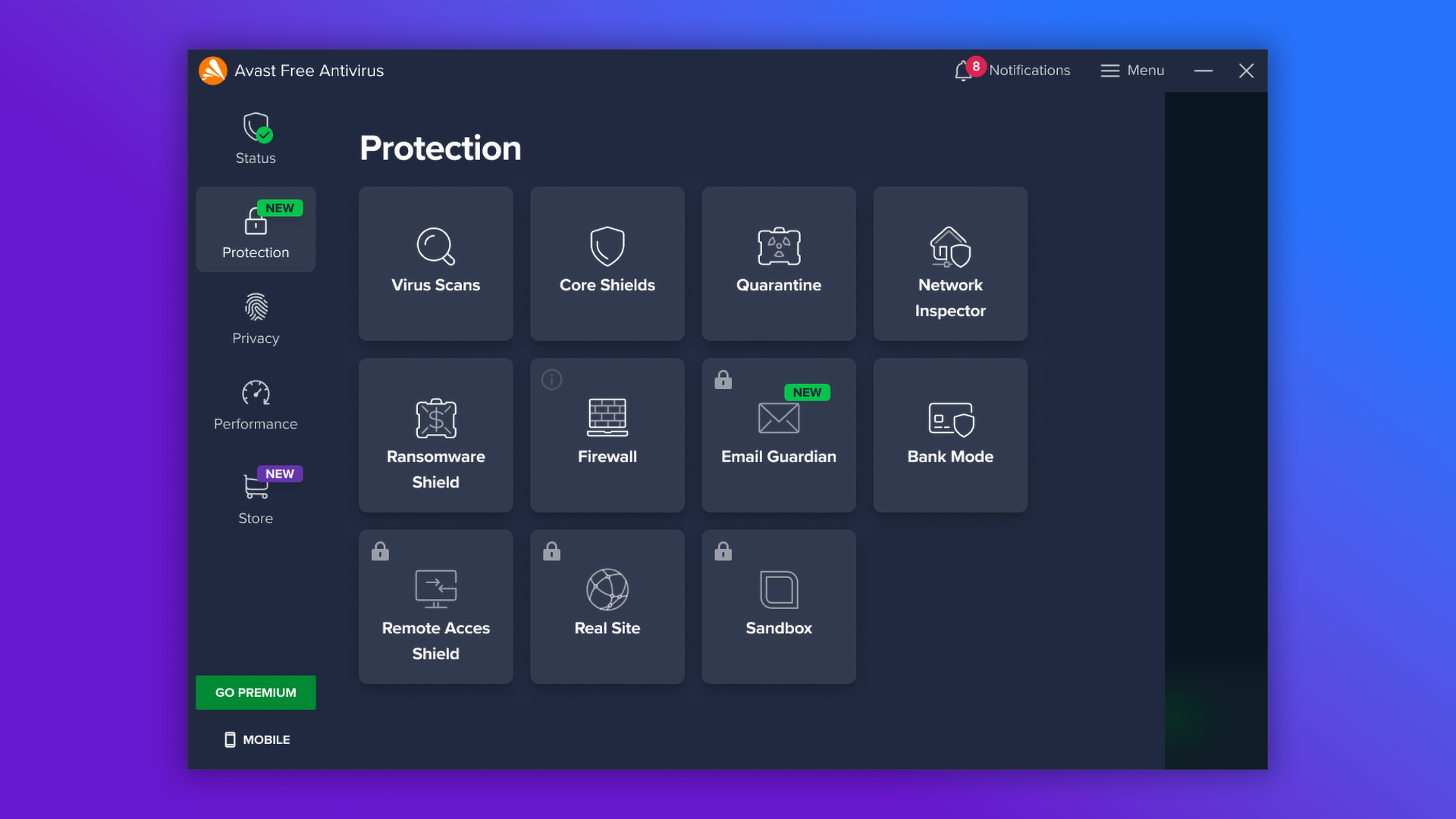Click the Avast logo icon
The height and width of the screenshot is (819, 1456).
213,71
